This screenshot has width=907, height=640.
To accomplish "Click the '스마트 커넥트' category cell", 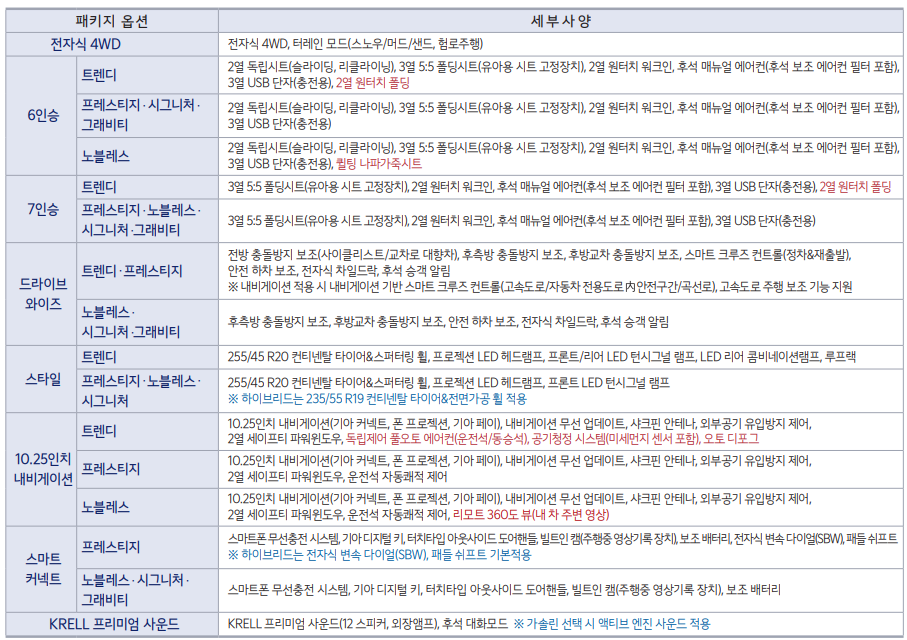I will [x=43, y=569].
